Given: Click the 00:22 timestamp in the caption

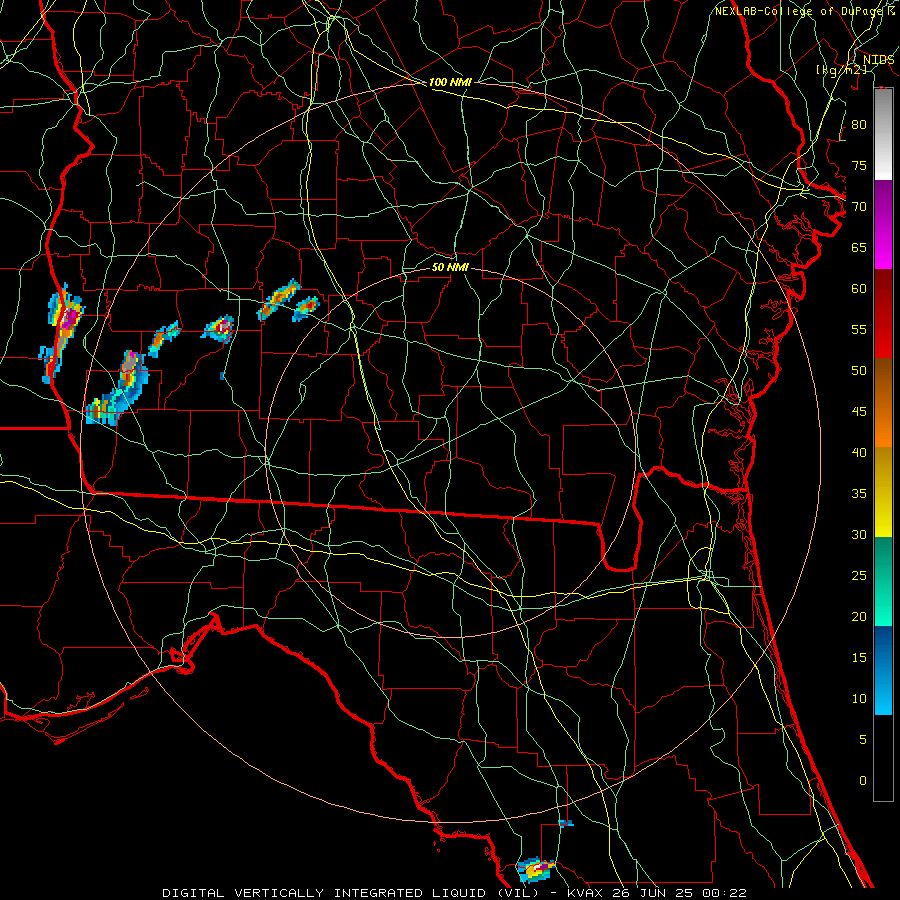Looking at the screenshot, I should [x=726, y=893].
